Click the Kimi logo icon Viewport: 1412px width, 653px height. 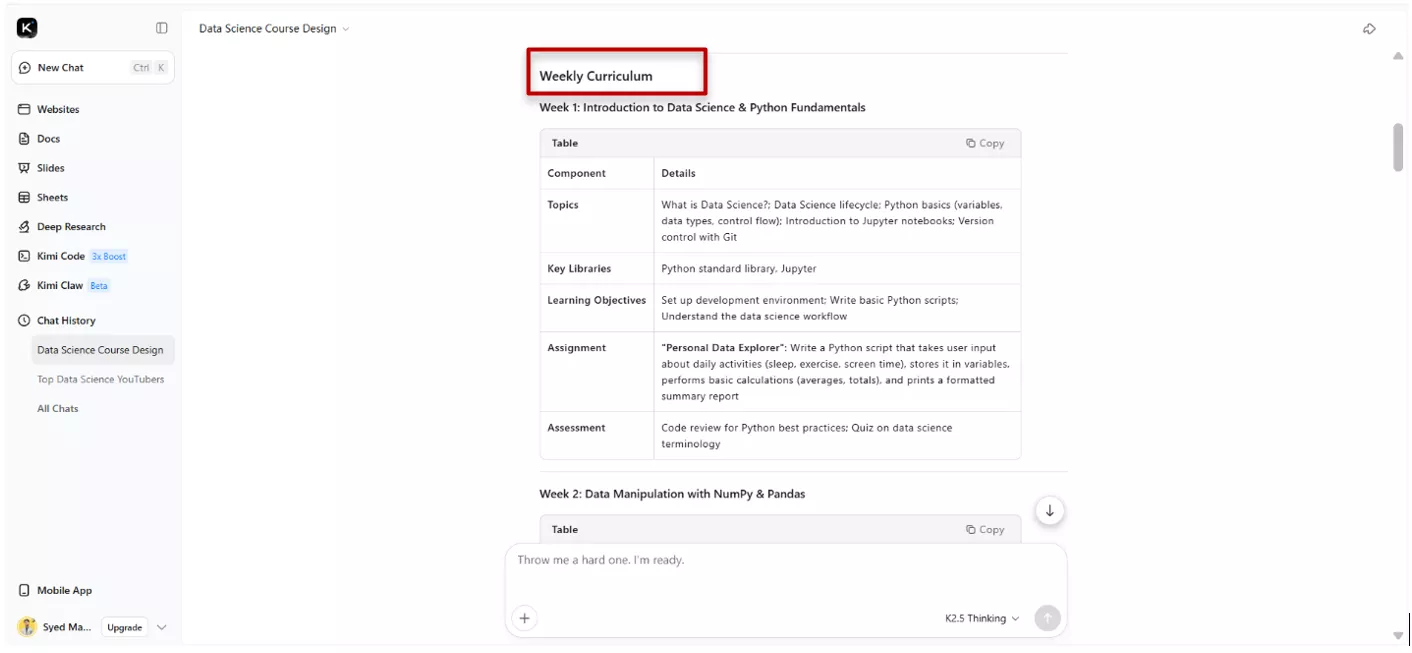[28, 28]
